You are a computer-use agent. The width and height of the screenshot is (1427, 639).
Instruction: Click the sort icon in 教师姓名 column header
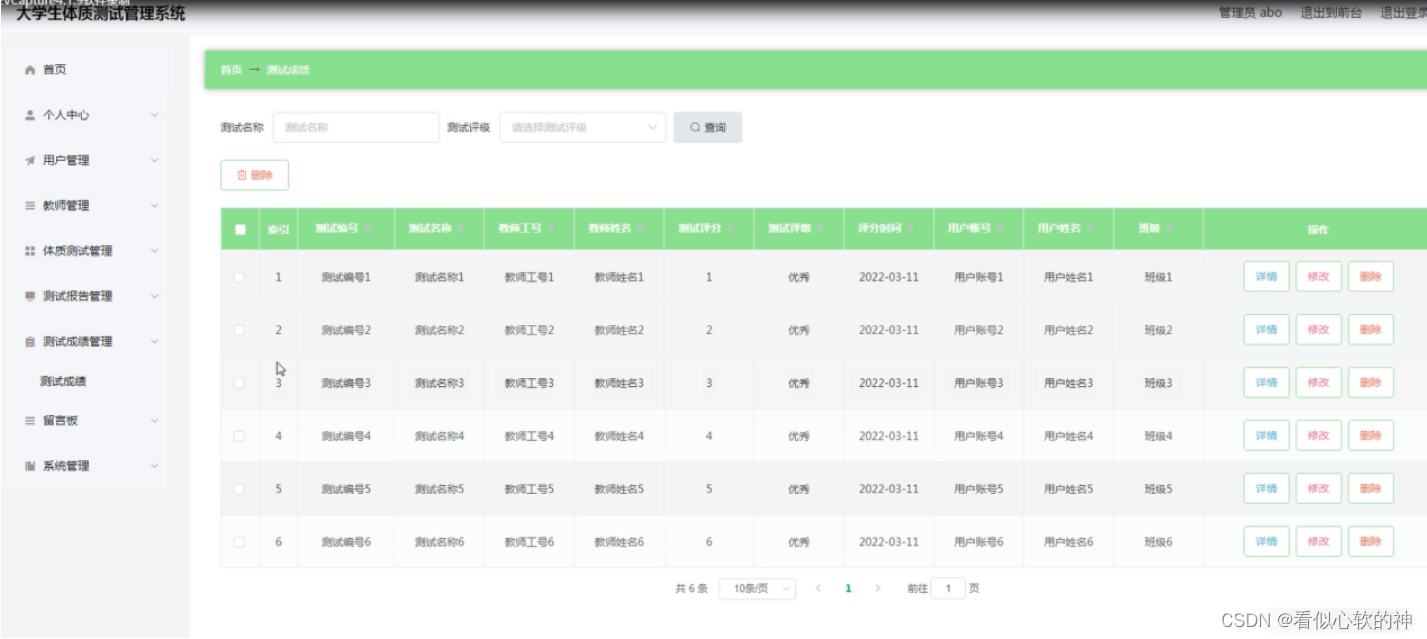pyautogui.click(x=642, y=229)
